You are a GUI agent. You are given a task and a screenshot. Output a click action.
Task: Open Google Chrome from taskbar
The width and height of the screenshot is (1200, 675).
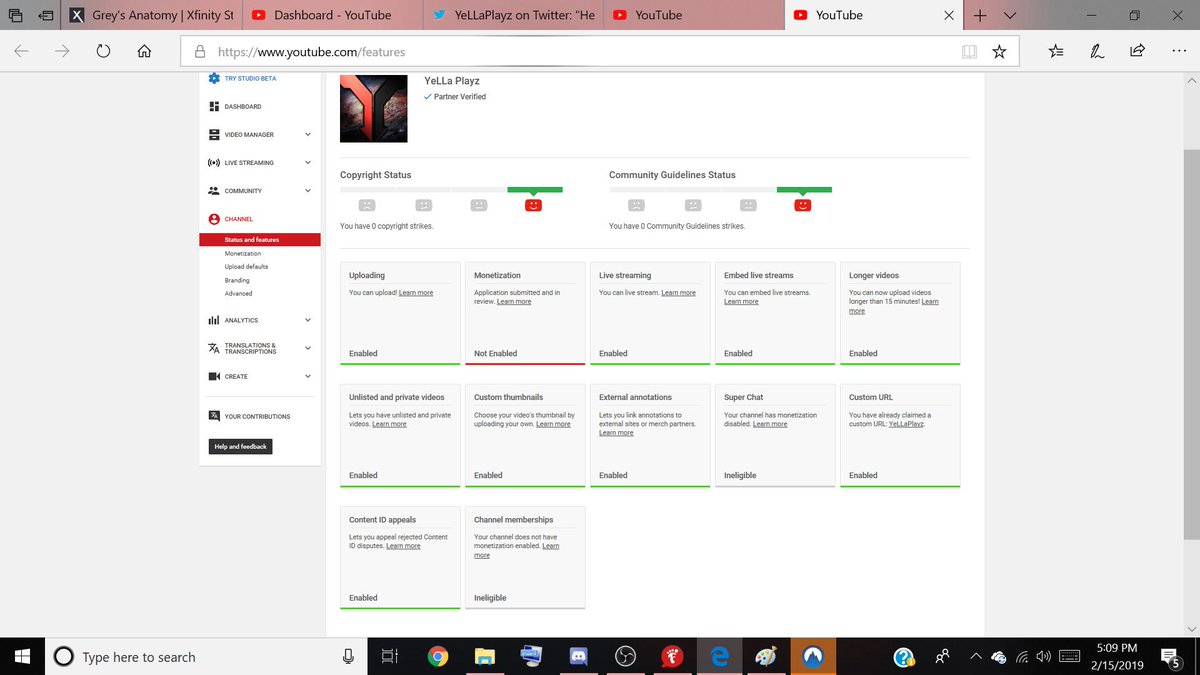tap(437, 656)
